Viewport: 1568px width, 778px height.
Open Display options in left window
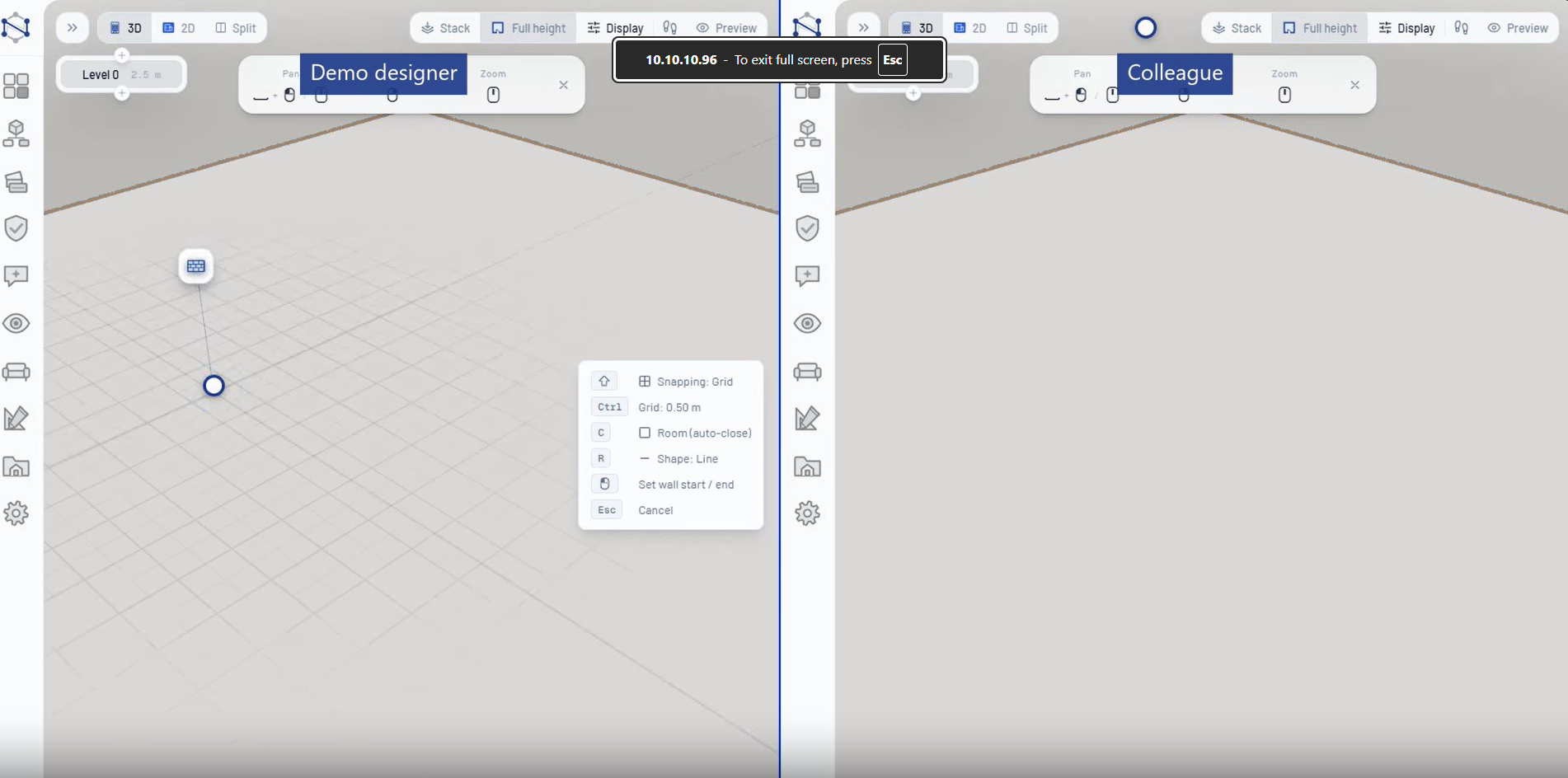[x=615, y=28]
